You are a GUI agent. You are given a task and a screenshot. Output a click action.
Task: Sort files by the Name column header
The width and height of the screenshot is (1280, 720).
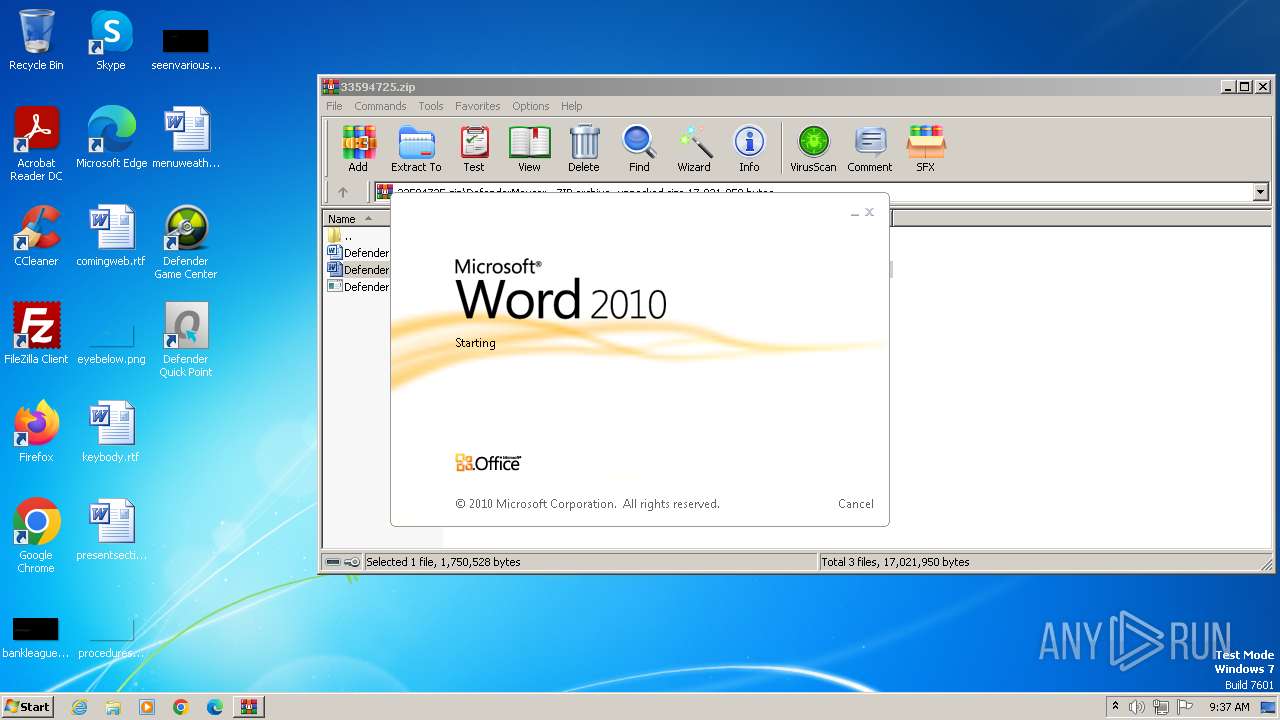(356, 219)
